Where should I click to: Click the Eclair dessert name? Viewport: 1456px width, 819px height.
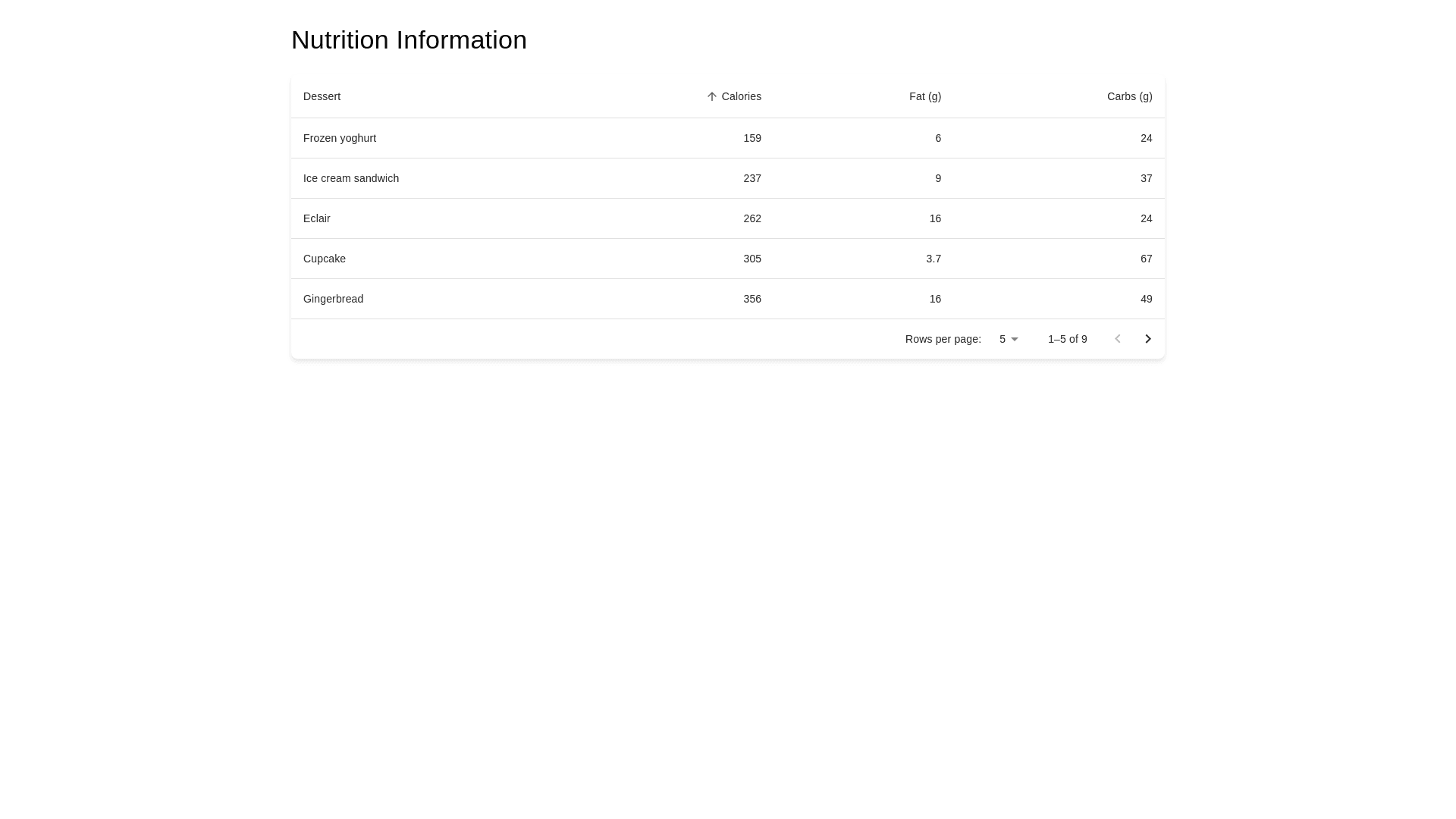(316, 218)
